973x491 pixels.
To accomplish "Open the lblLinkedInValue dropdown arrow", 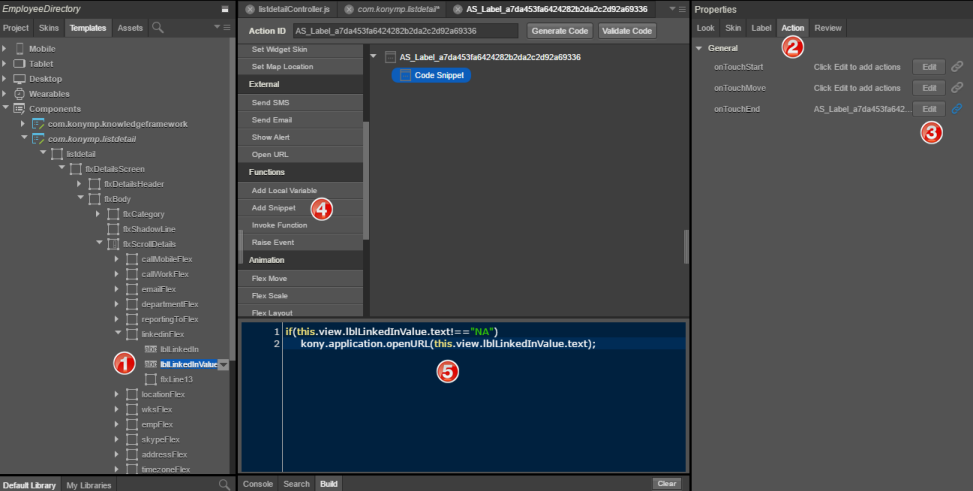I will [x=223, y=365].
